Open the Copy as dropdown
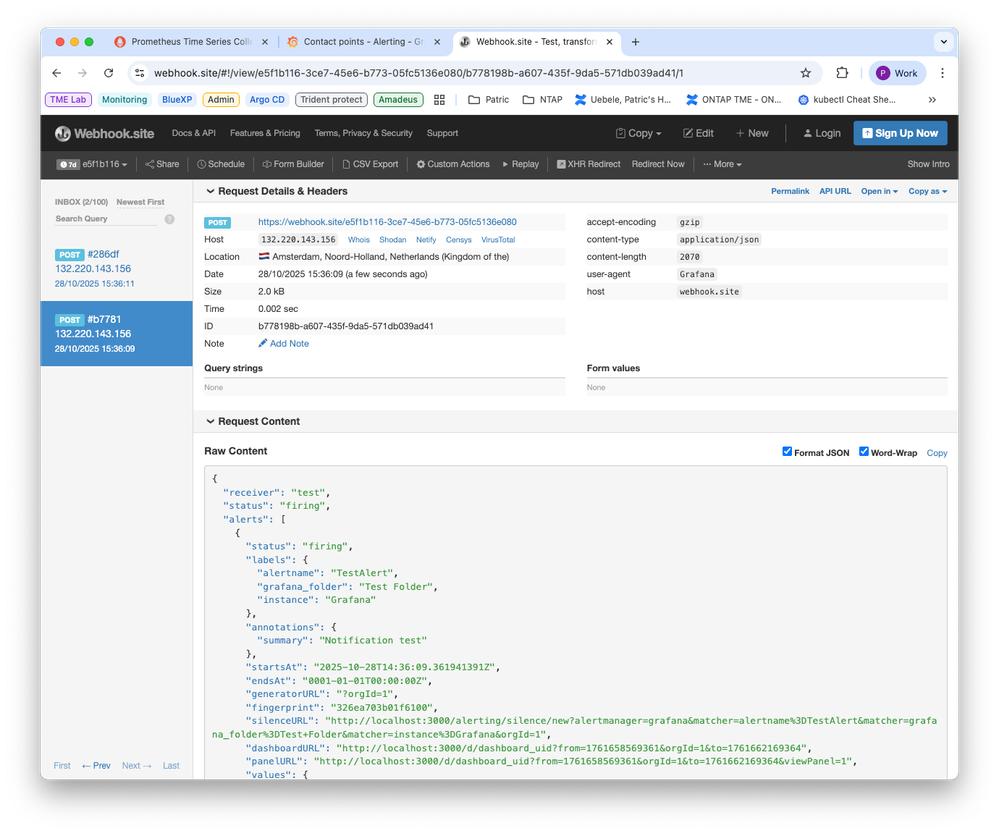The width and height of the screenshot is (999, 833). [927, 191]
